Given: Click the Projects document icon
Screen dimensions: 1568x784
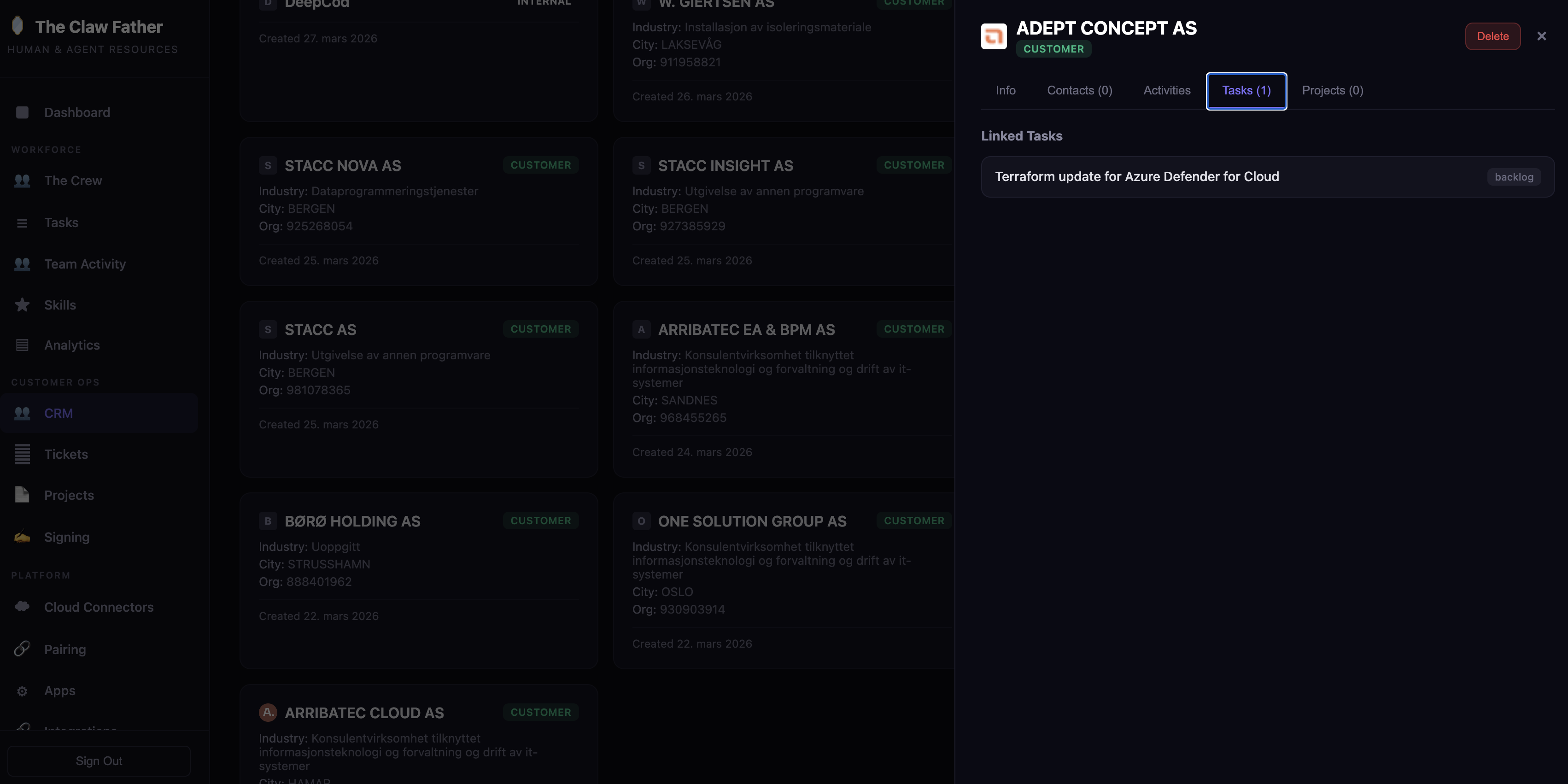Looking at the screenshot, I should click(x=22, y=495).
